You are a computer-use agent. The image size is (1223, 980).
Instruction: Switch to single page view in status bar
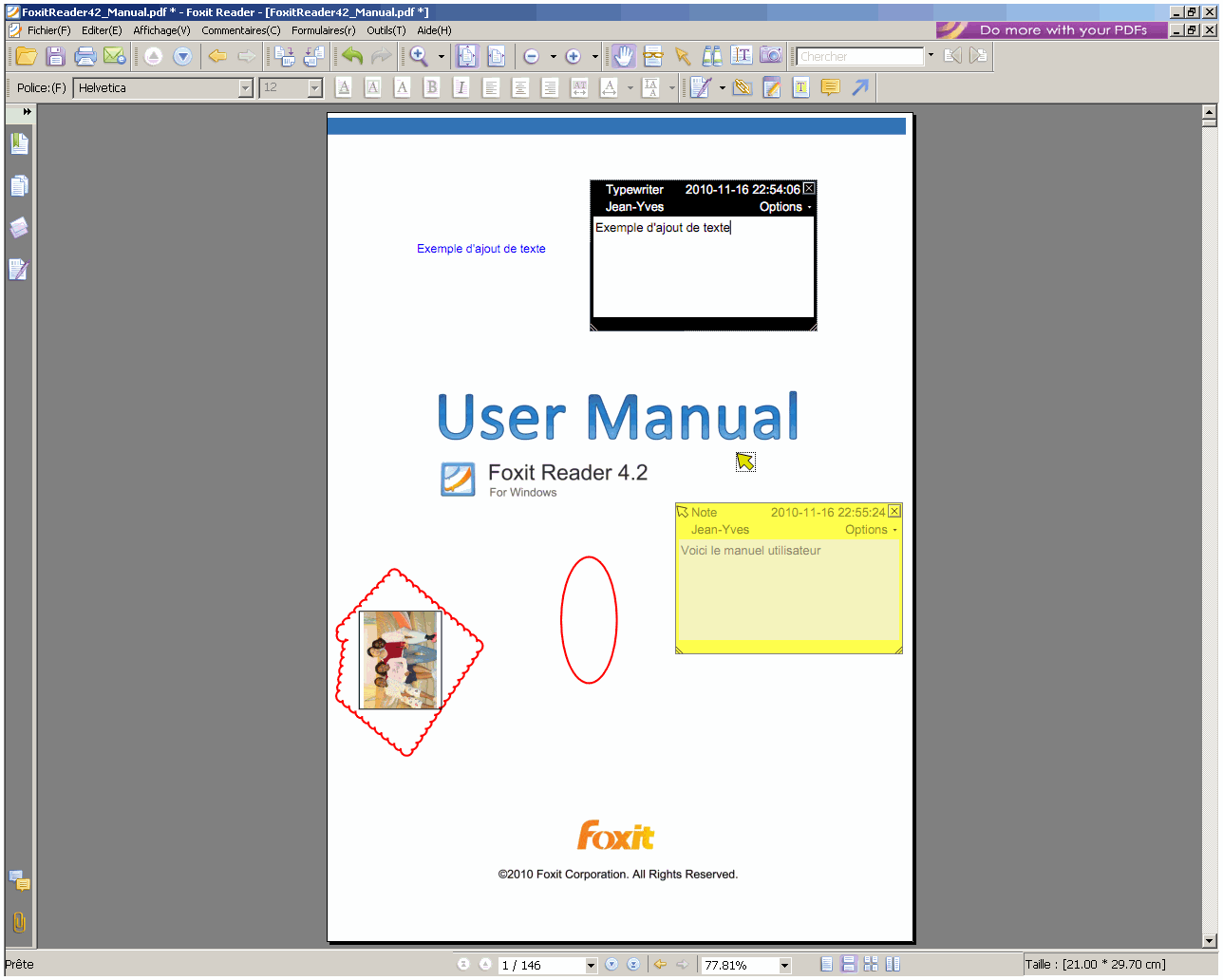point(826,964)
